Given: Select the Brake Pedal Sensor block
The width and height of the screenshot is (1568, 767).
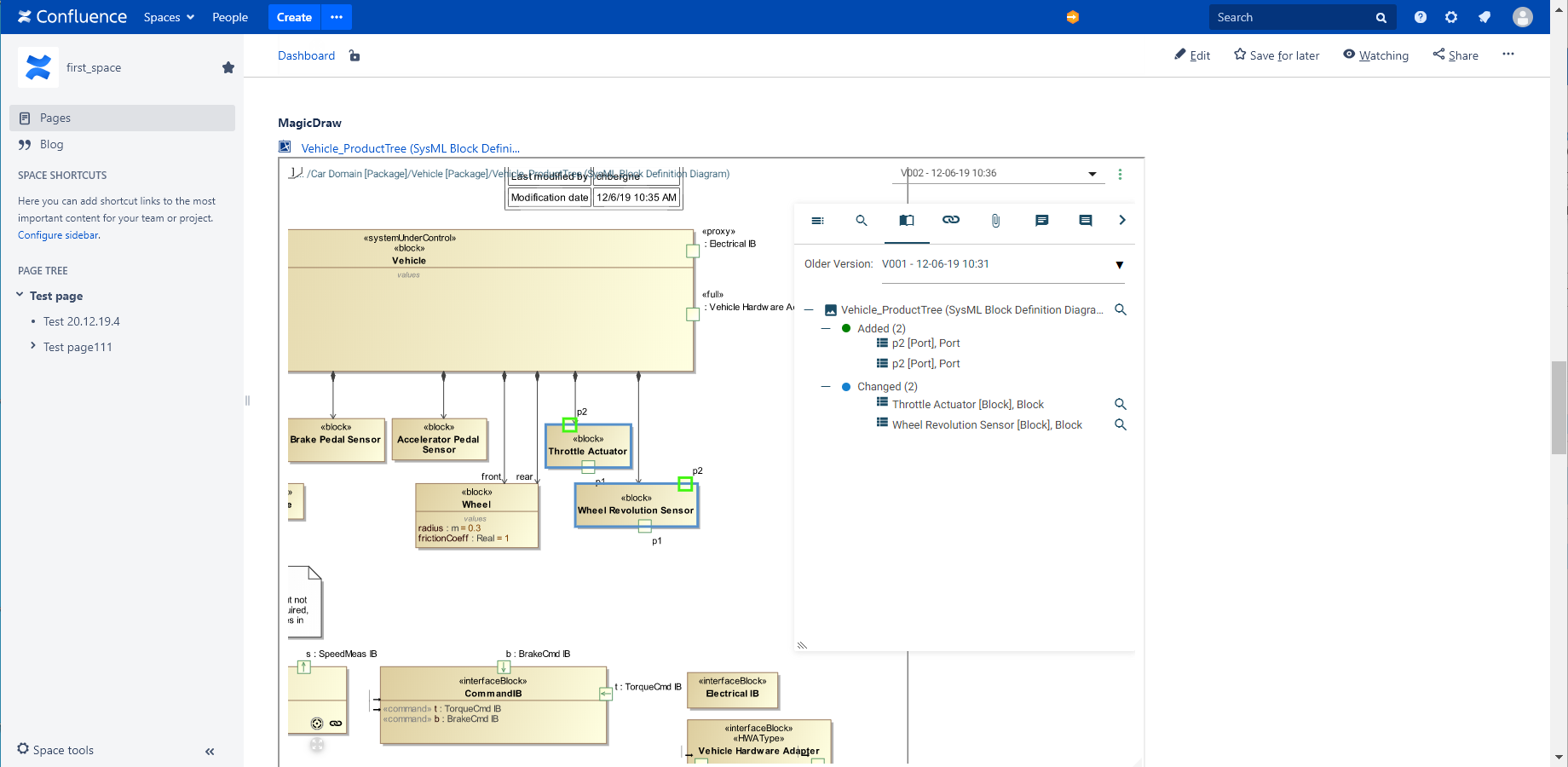Looking at the screenshot, I should [x=336, y=440].
